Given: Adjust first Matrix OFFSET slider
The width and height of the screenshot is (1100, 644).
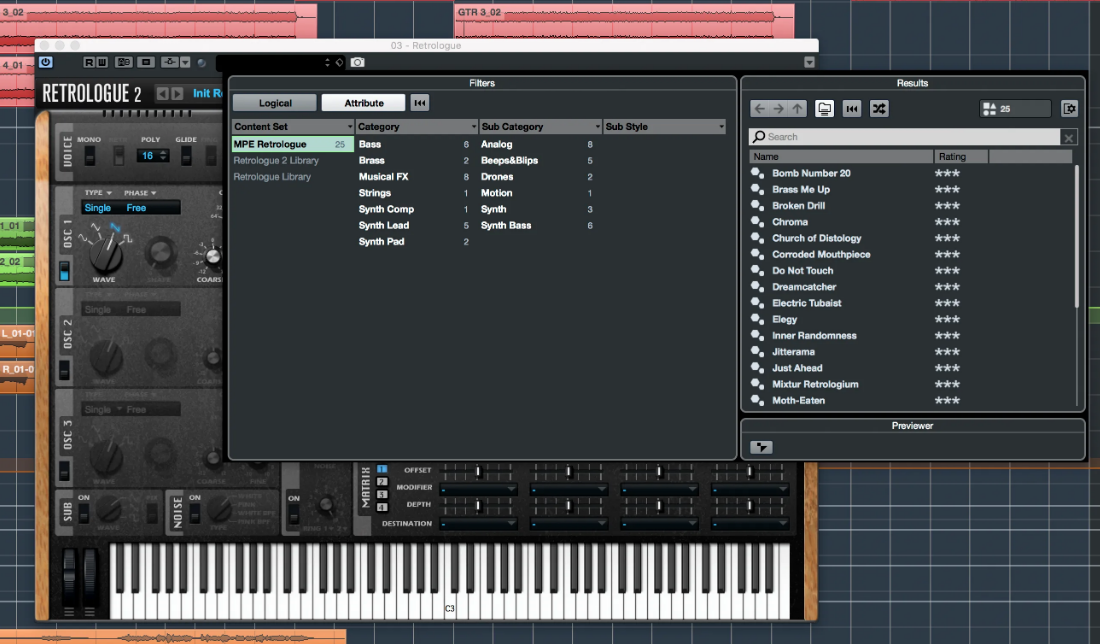Looking at the screenshot, I should pyautogui.click(x=478, y=471).
